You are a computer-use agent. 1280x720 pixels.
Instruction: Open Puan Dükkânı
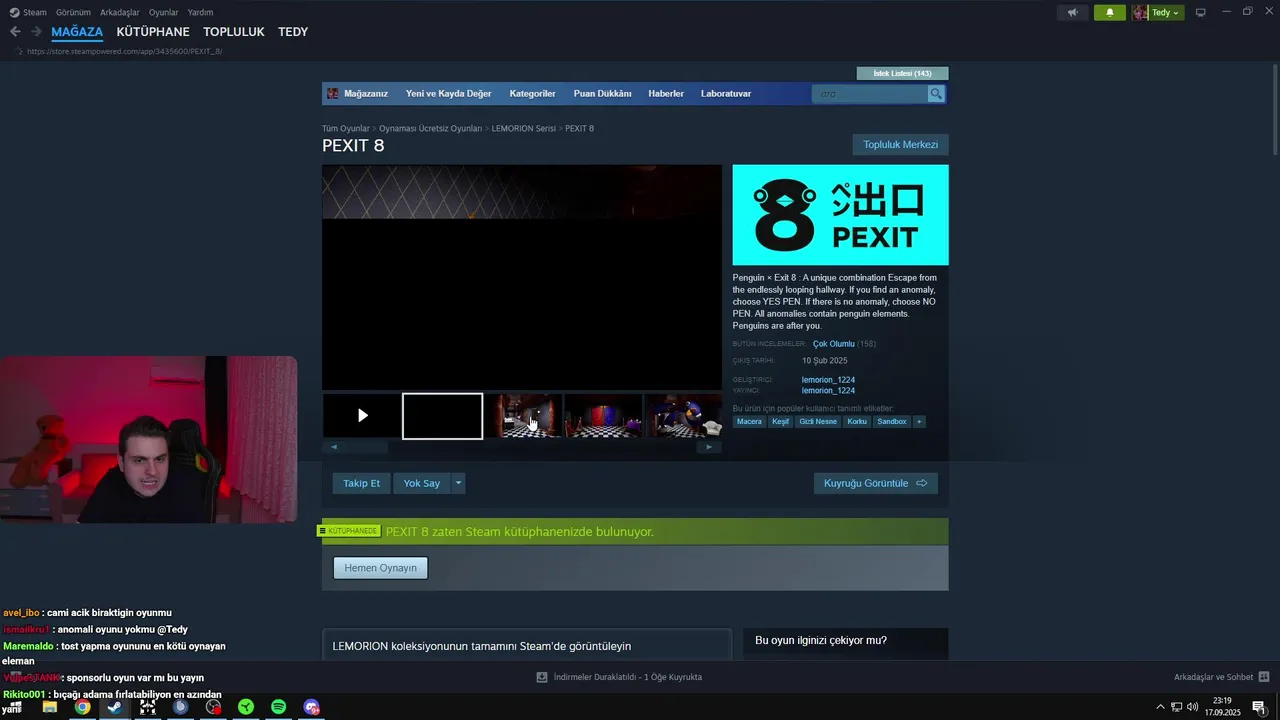602,94
